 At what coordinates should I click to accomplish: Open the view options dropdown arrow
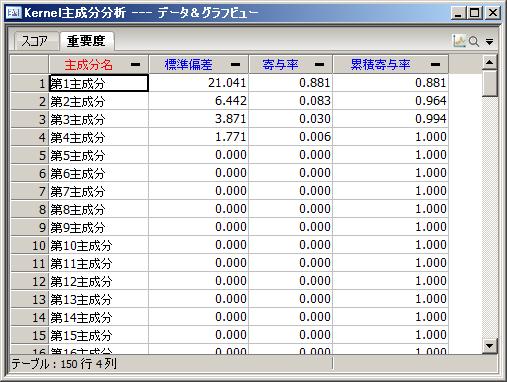489,42
